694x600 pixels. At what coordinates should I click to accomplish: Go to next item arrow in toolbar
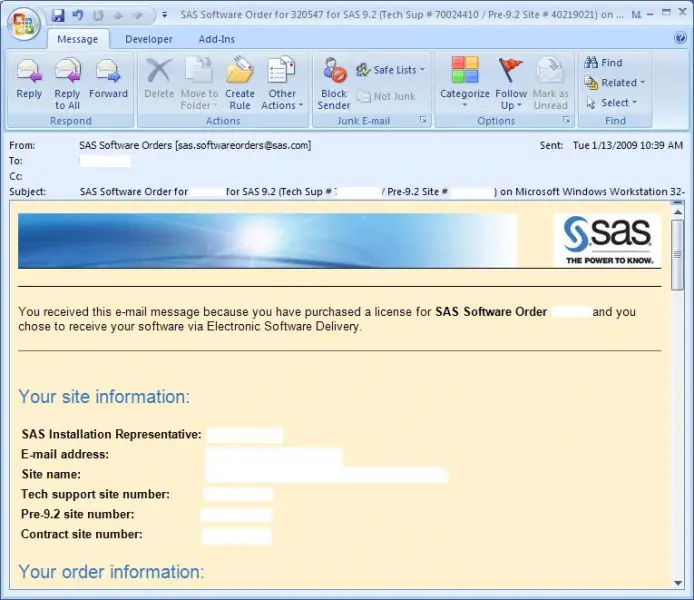pyautogui.click(x=138, y=16)
